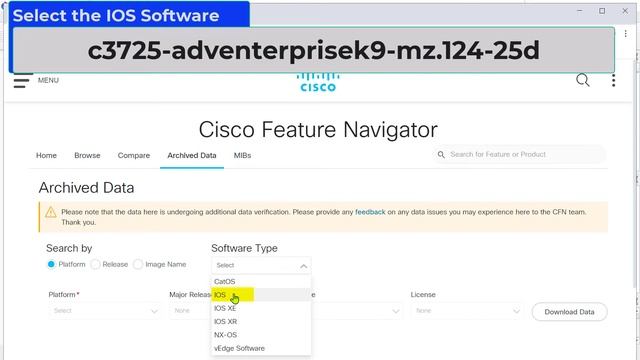Open the header search magnifier icon

click(x=582, y=80)
